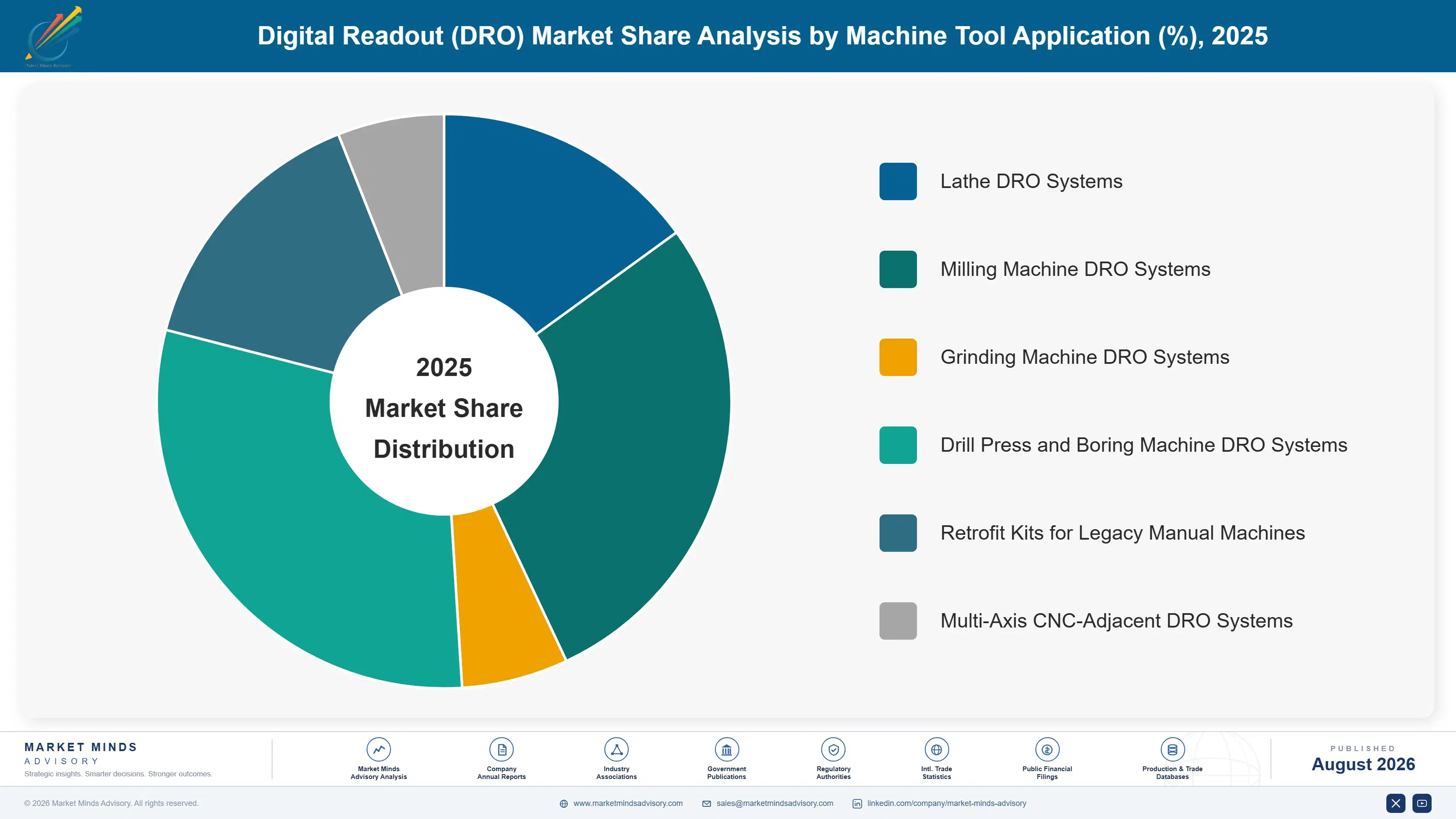Screen dimensions: 1456x819
Task: Click the Market Minds Advisory Analysis chart icon
Action: coord(379,749)
